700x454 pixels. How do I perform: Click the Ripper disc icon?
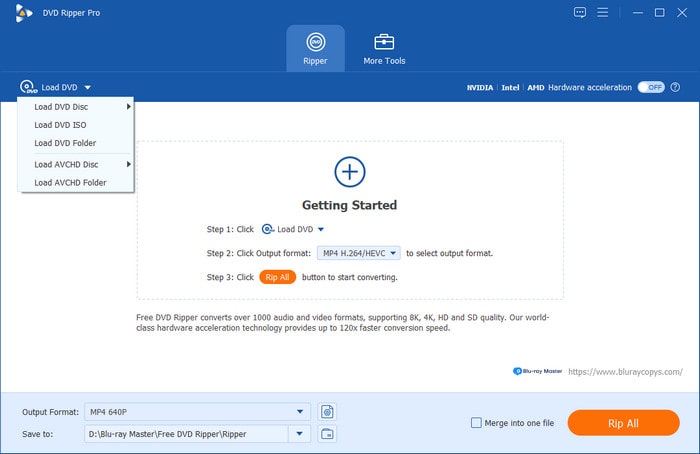[x=315, y=42]
